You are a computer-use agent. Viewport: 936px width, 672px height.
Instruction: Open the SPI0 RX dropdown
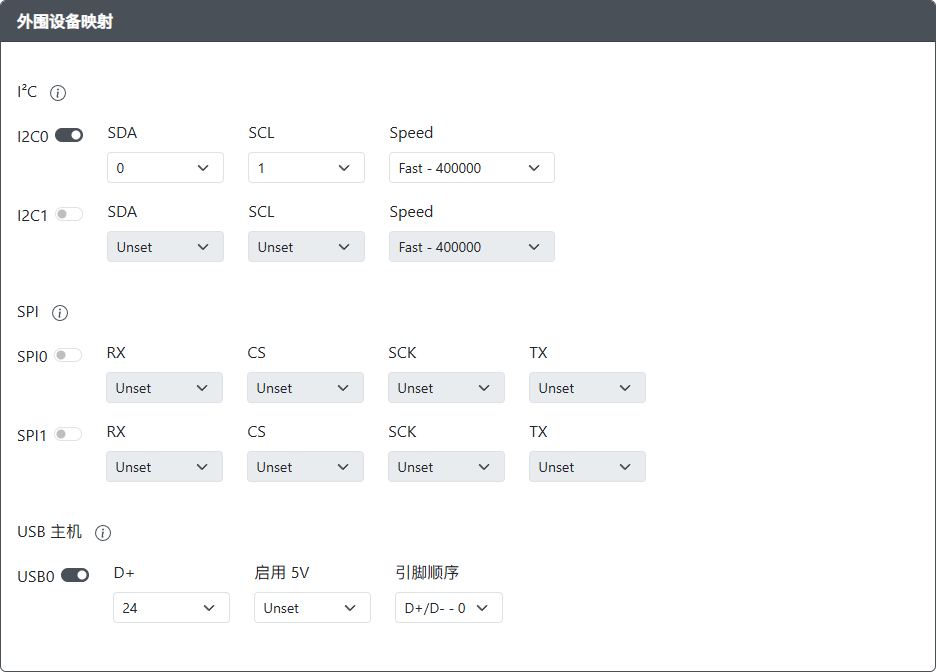point(164,388)
